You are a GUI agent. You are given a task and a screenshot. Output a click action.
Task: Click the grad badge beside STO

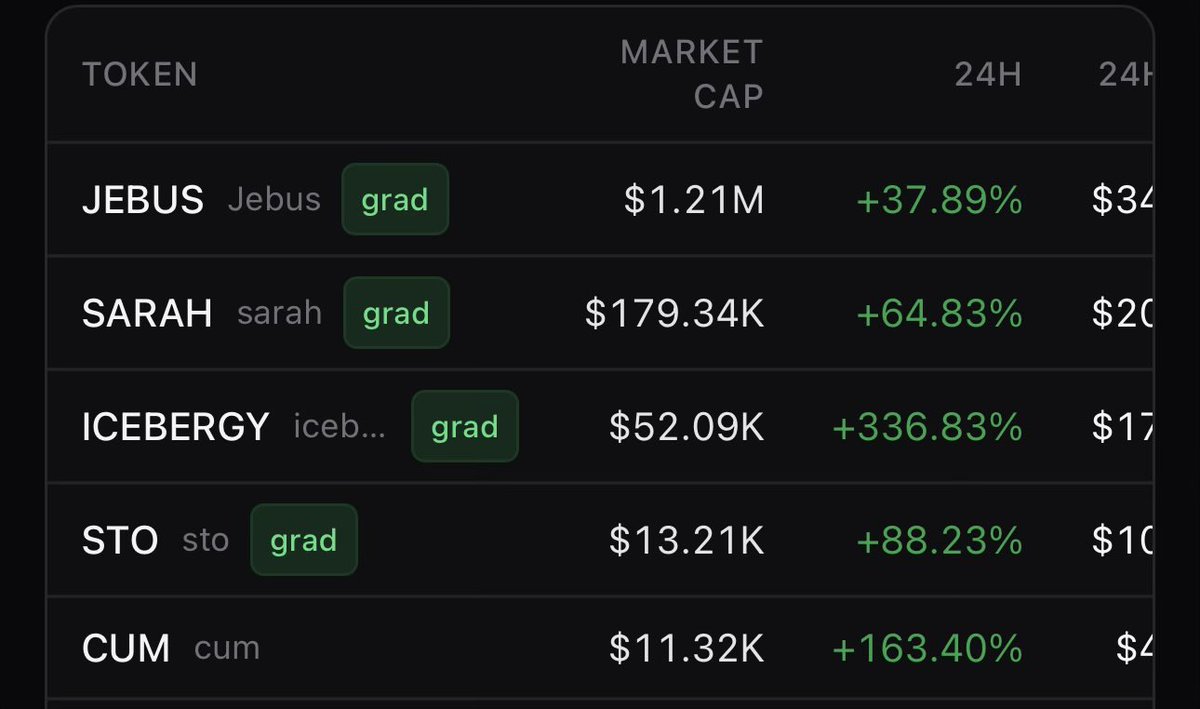click(x=304, y=540)
